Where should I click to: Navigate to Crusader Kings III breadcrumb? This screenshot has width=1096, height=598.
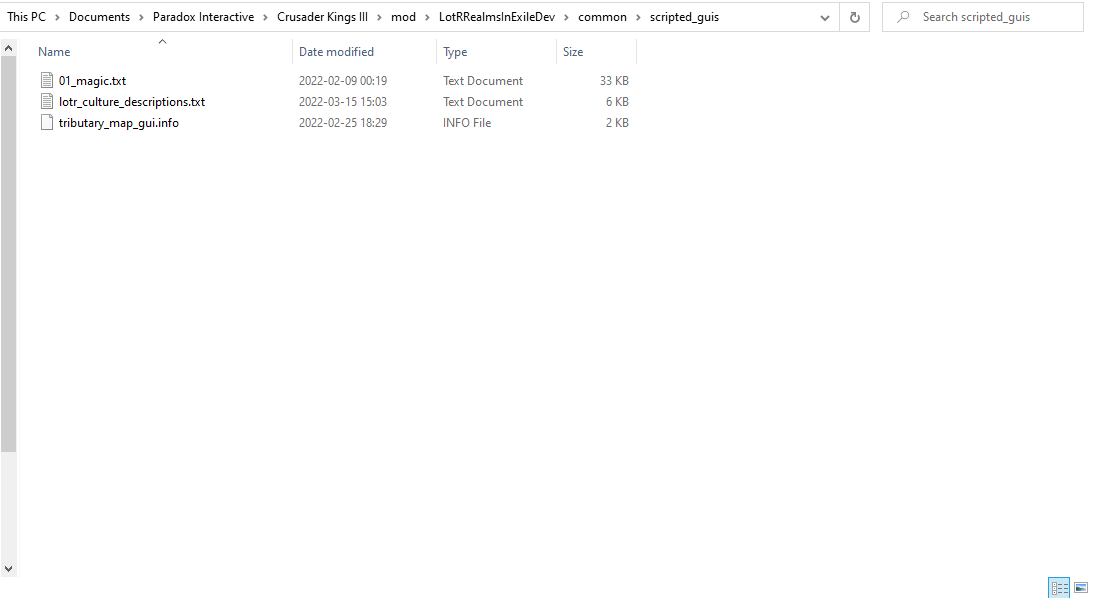322,17
